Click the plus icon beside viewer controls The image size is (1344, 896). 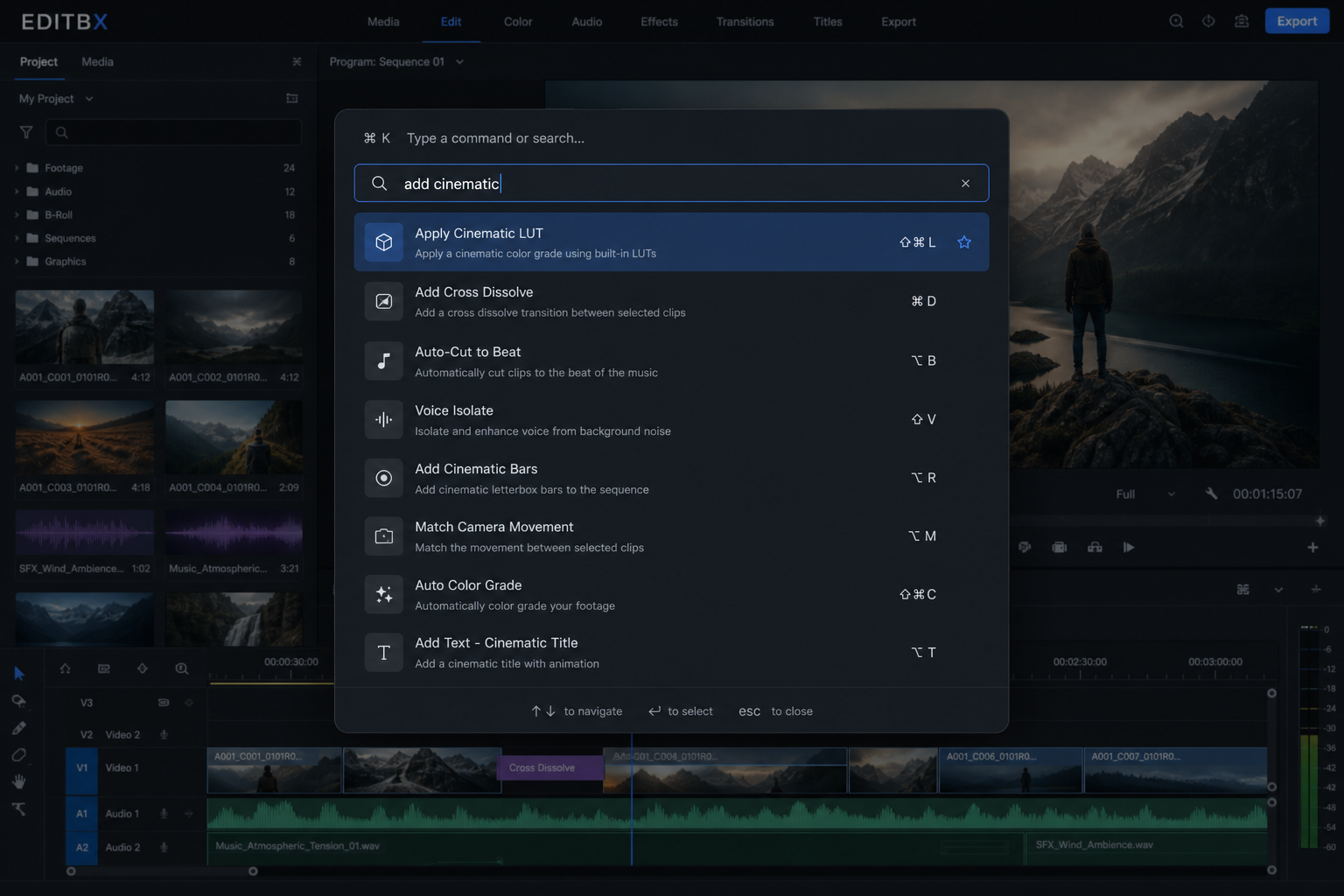(1312, 548)
